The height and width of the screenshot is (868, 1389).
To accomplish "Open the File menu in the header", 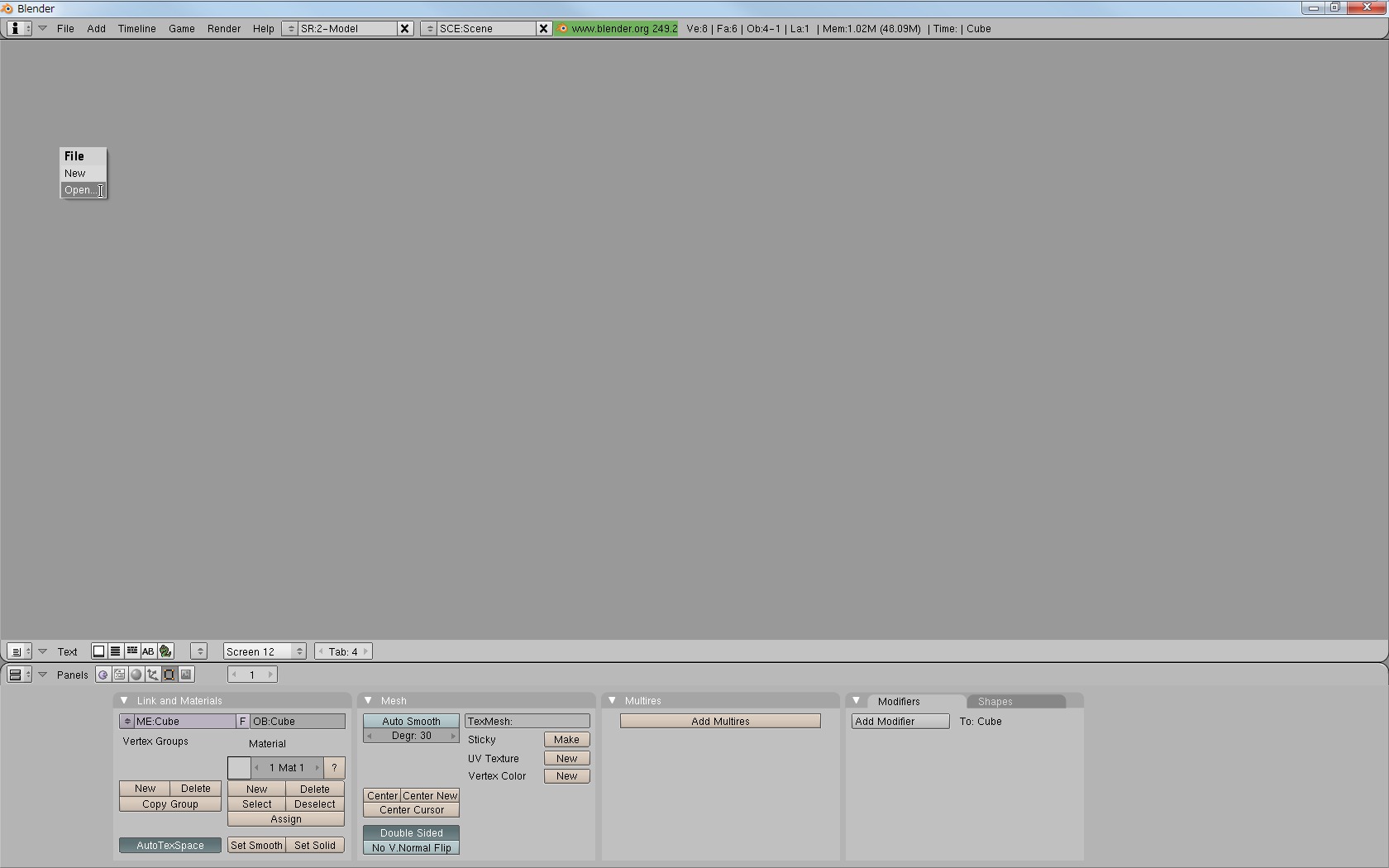I will click(65, 28).
